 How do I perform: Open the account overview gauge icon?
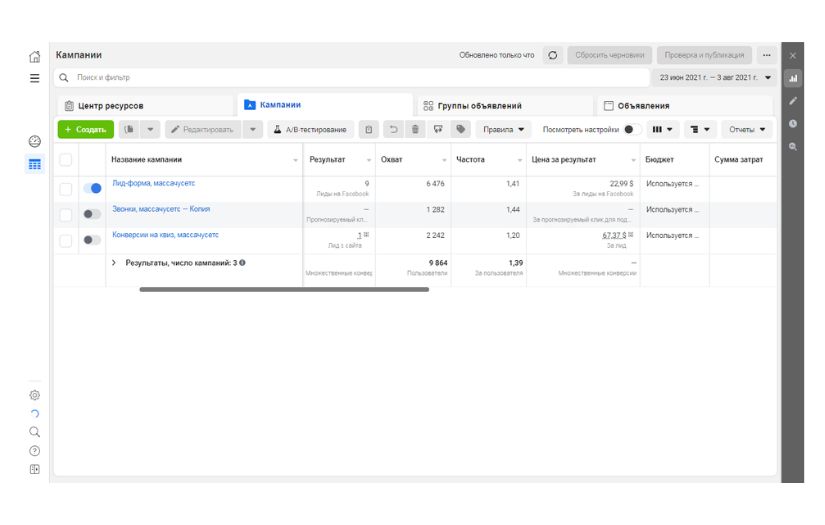click(x=35, y=141)
